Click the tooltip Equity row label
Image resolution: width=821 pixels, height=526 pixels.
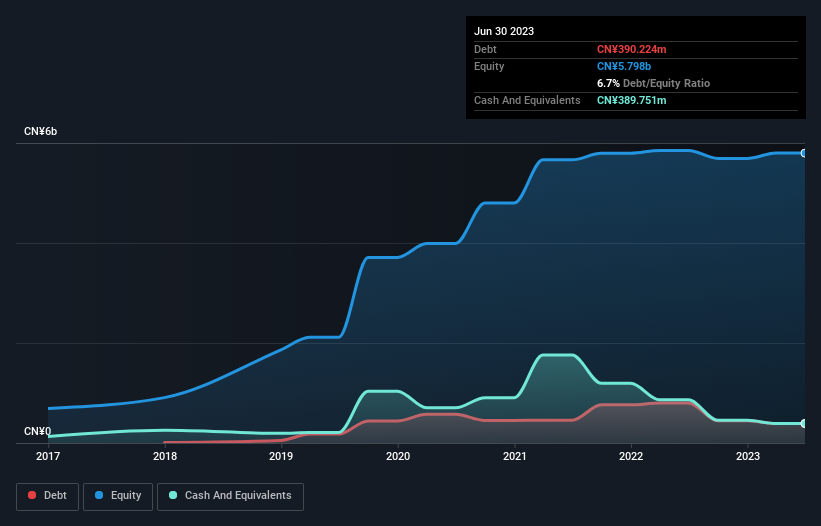(x=489, y=66)
